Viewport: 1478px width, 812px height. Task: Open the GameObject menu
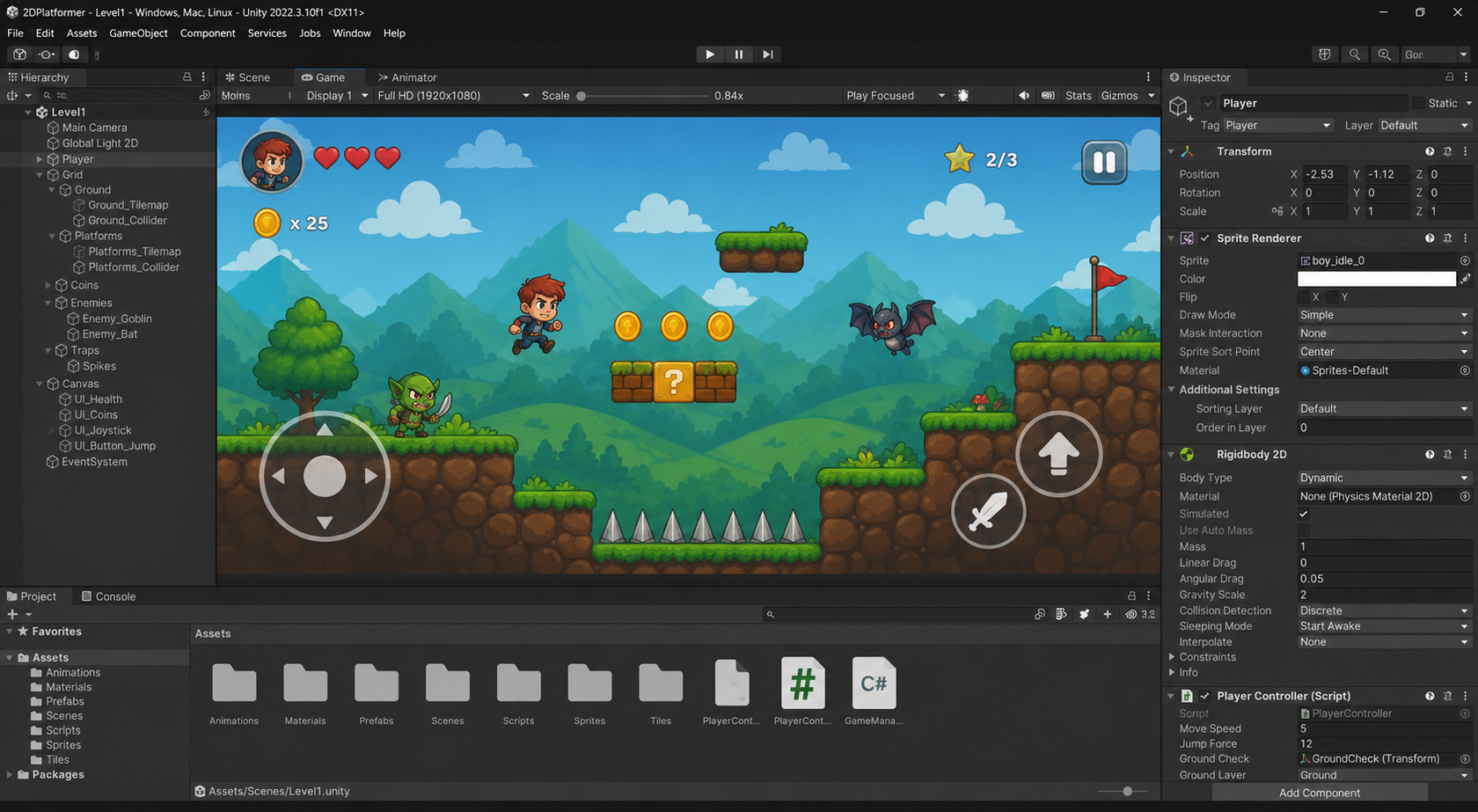138,33
